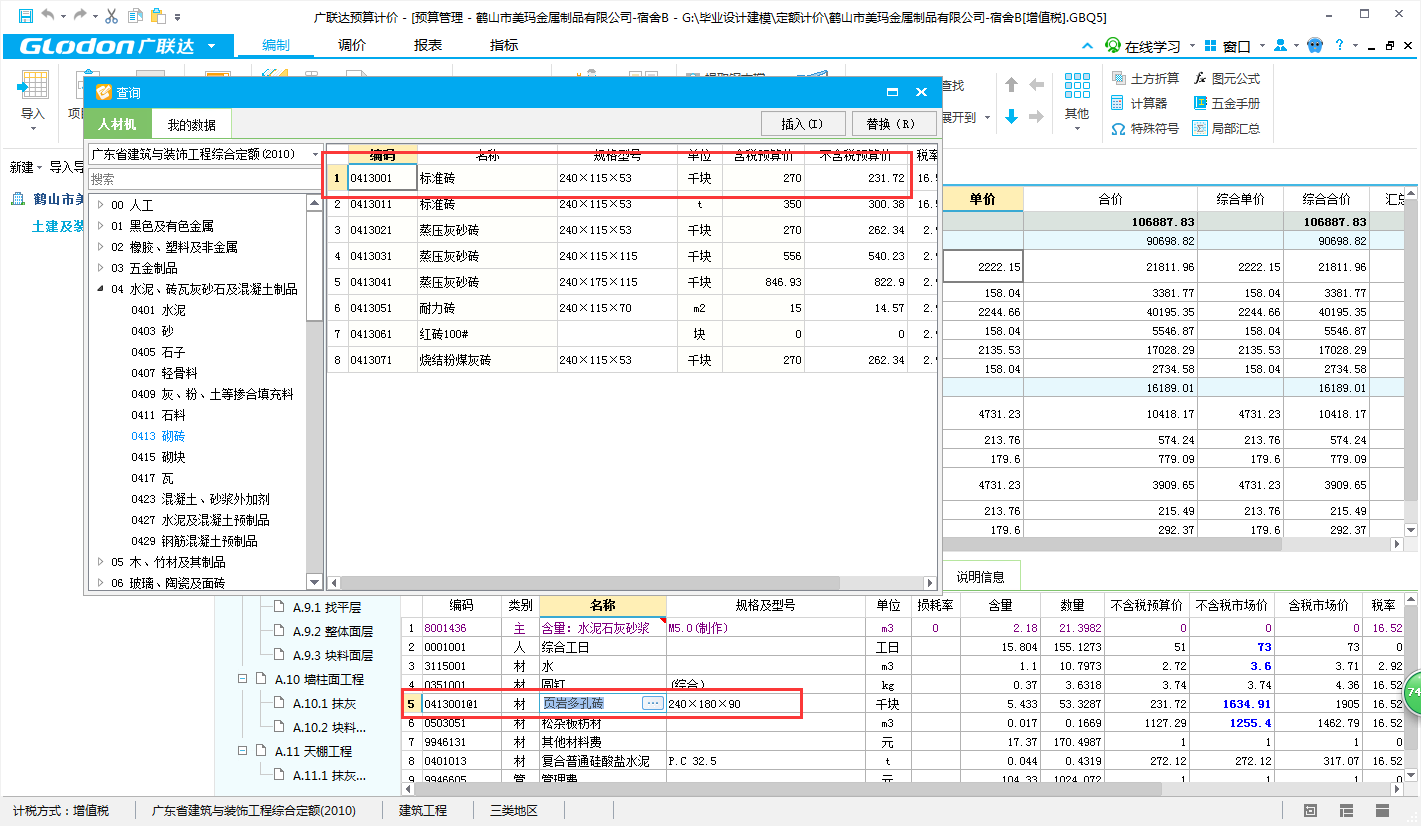Click the Paste clipboard icon
1421x826 pixels.
(158, 16)
